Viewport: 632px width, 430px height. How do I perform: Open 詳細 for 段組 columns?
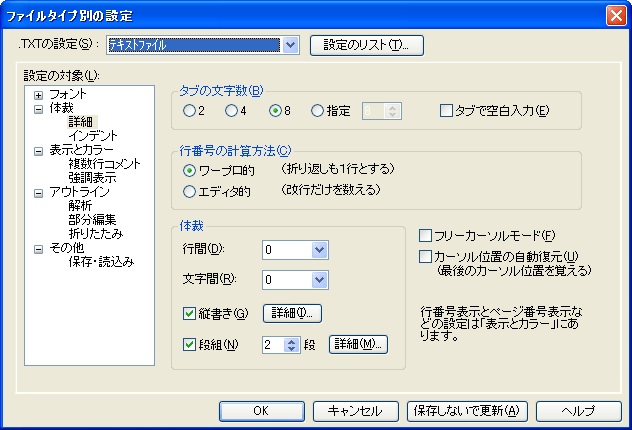click(358, 344)
